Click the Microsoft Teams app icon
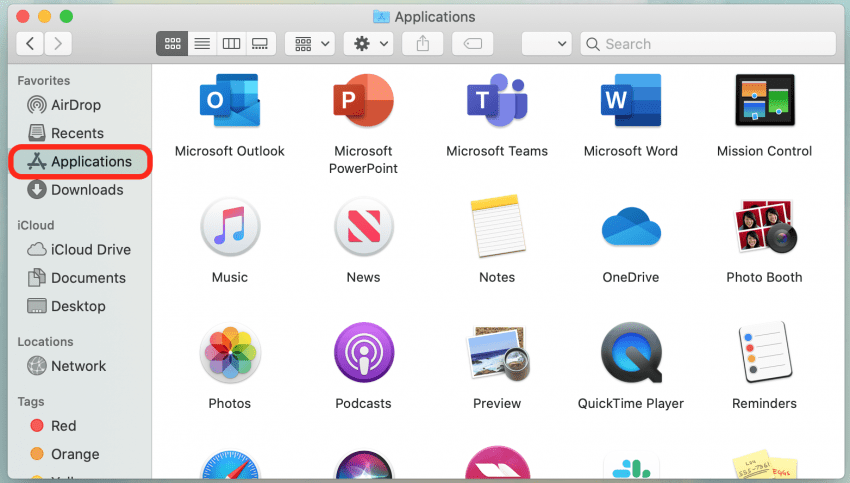This screenshot has height=483, width=850. pyautogui.click(x=497, y=102)
